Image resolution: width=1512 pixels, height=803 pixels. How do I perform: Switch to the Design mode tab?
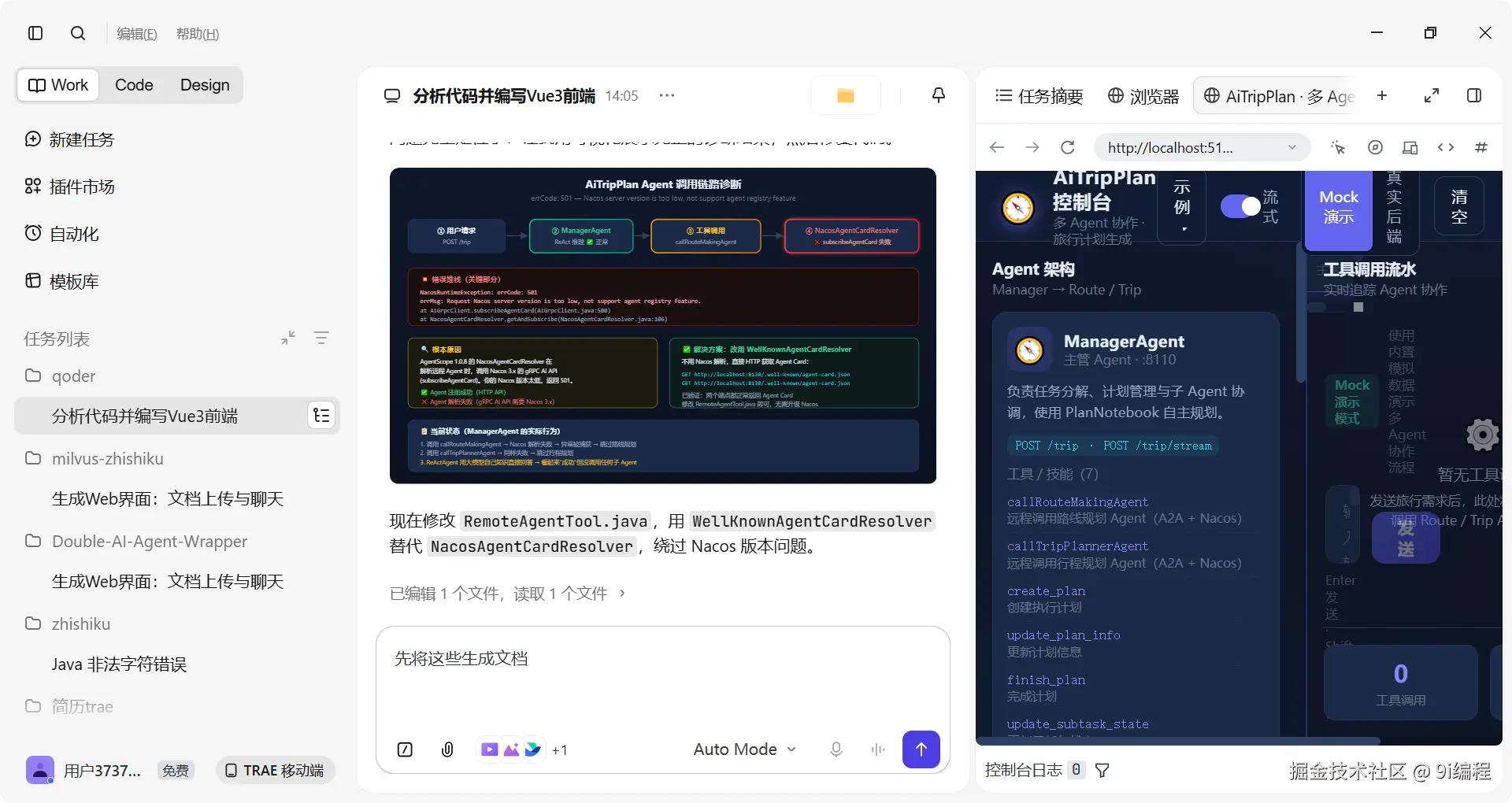click(205, 85)
